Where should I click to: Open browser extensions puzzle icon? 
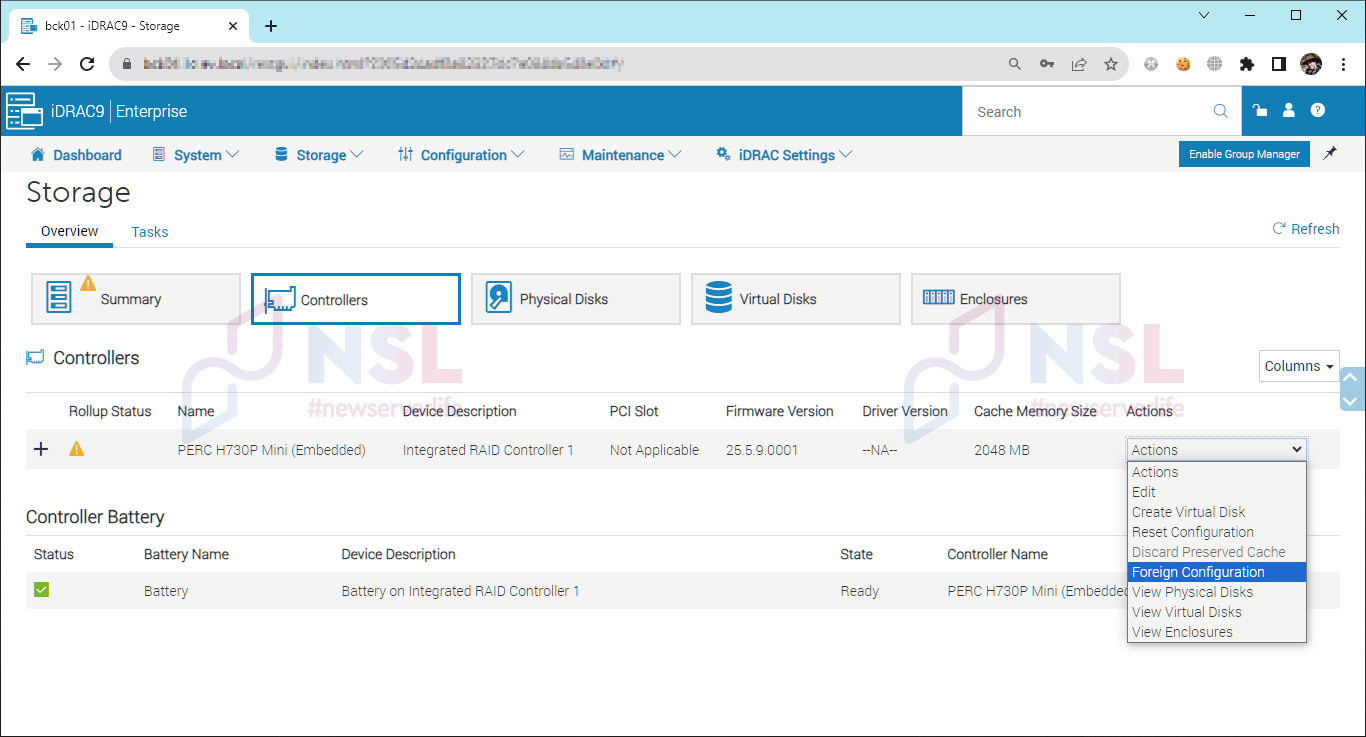pos(1246,64)
